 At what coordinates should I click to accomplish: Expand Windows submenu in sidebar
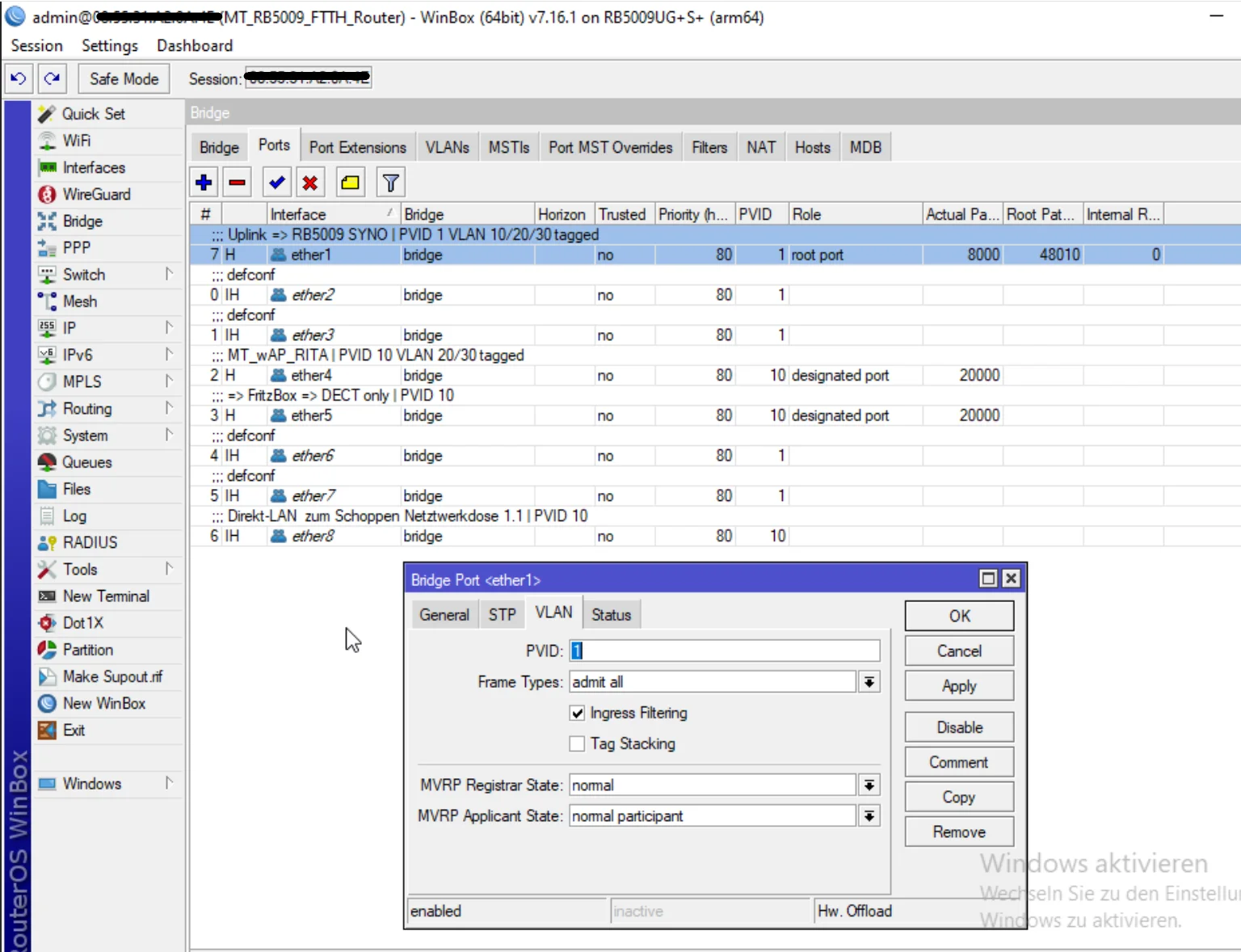(x=169, y=783)
